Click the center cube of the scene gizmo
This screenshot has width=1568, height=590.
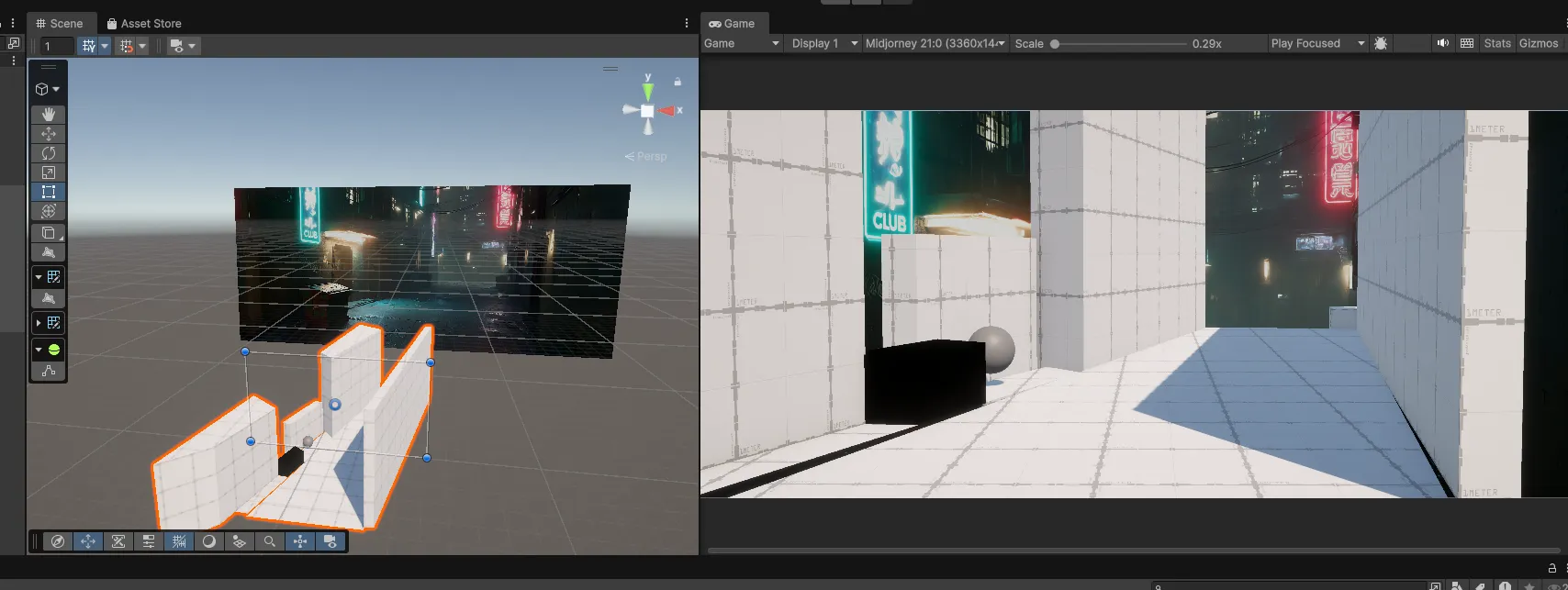pyautogui.click(x=647, y=110)
